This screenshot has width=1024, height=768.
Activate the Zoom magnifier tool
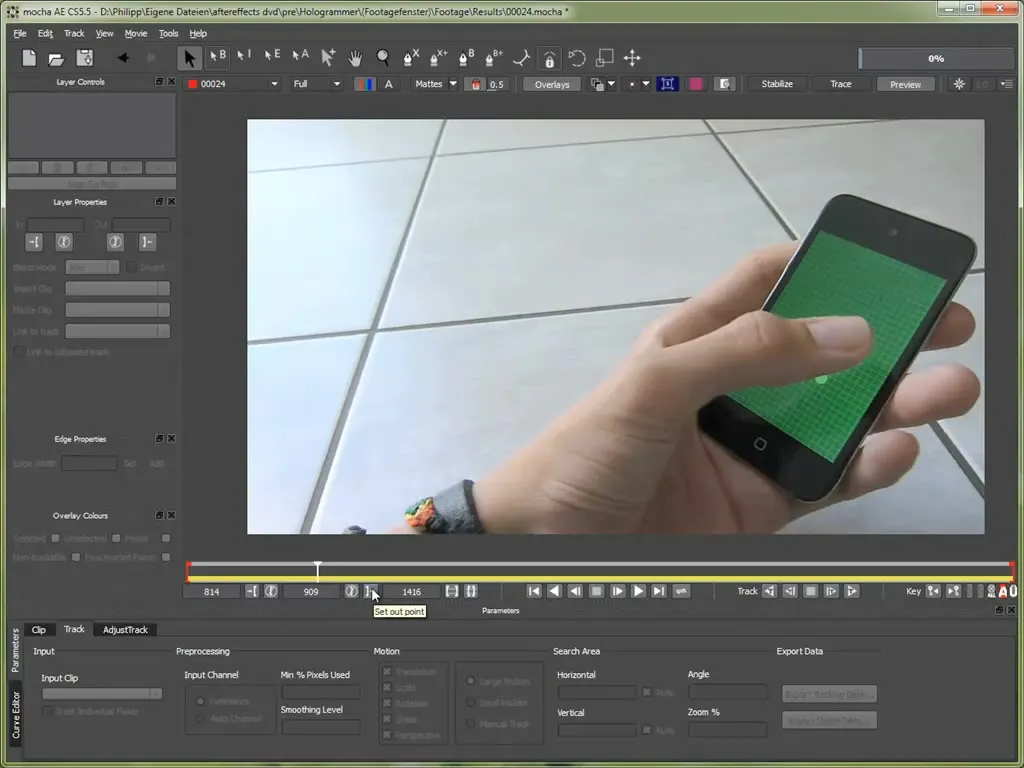(383, 58)
